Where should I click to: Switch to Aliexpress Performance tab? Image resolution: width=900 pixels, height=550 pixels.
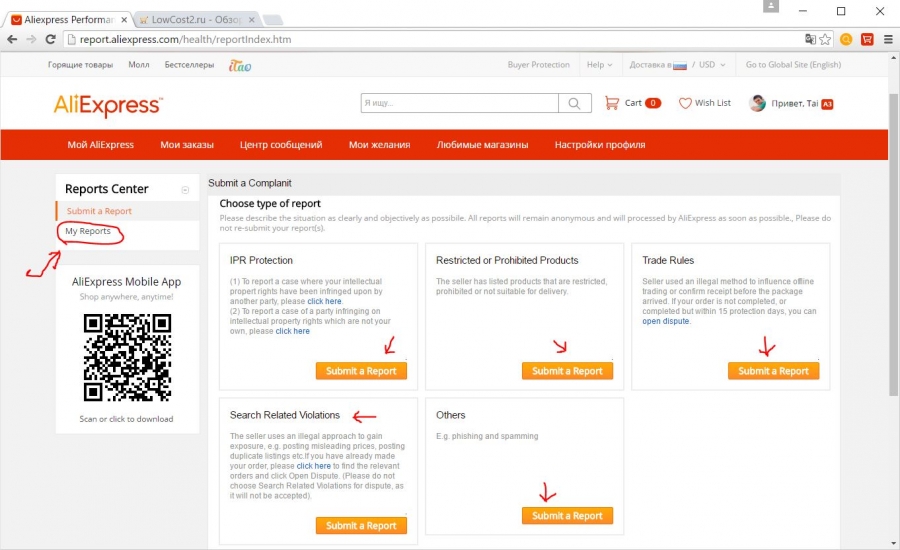[x=68, y=20]
